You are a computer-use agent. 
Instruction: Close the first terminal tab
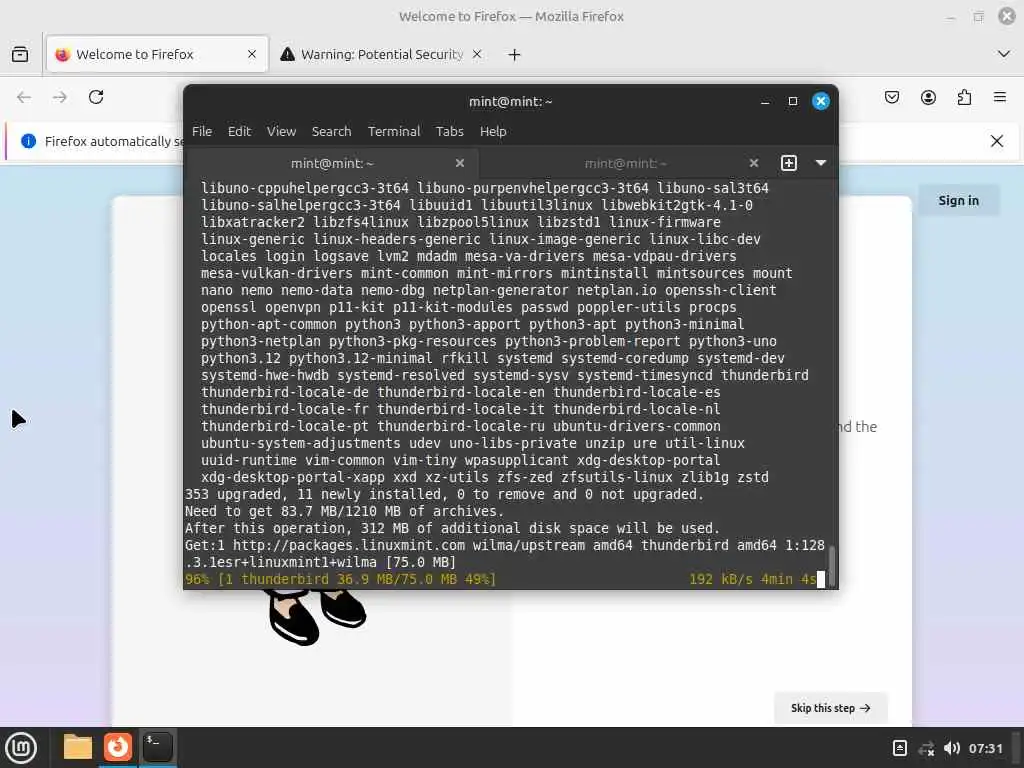coord(460,163)
